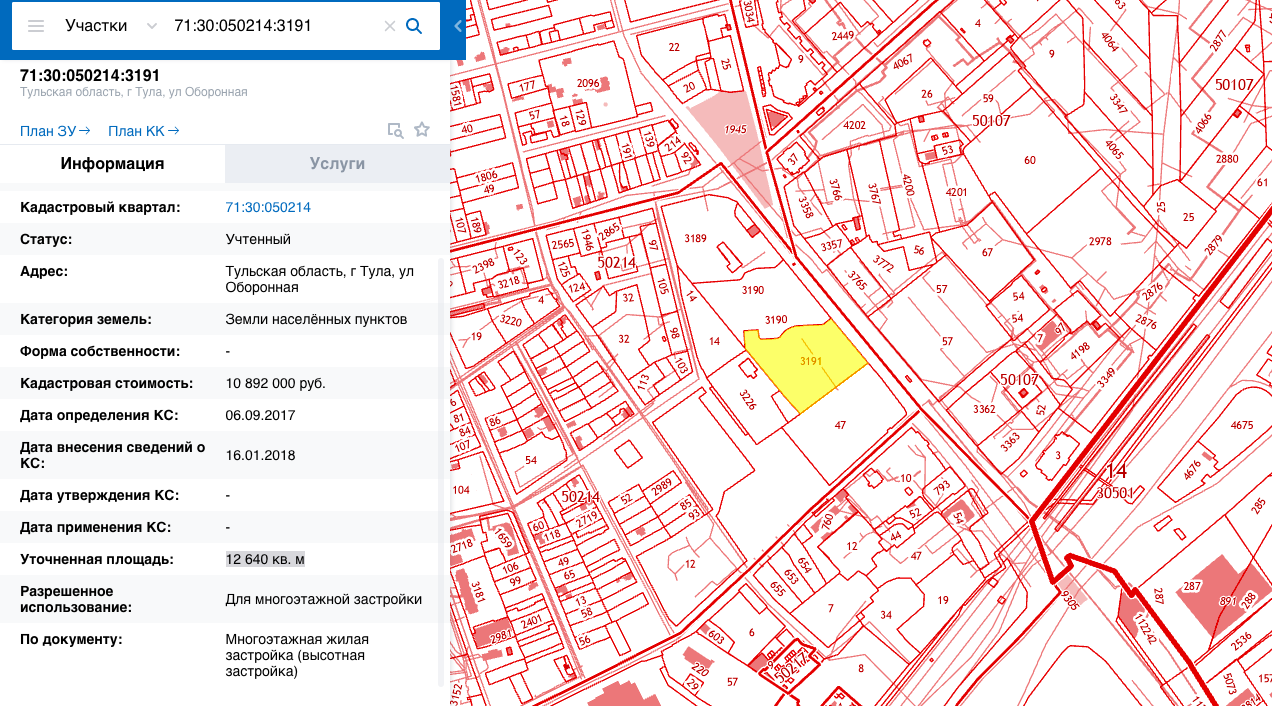Click parcel 3189 on the map

[695, 238]
